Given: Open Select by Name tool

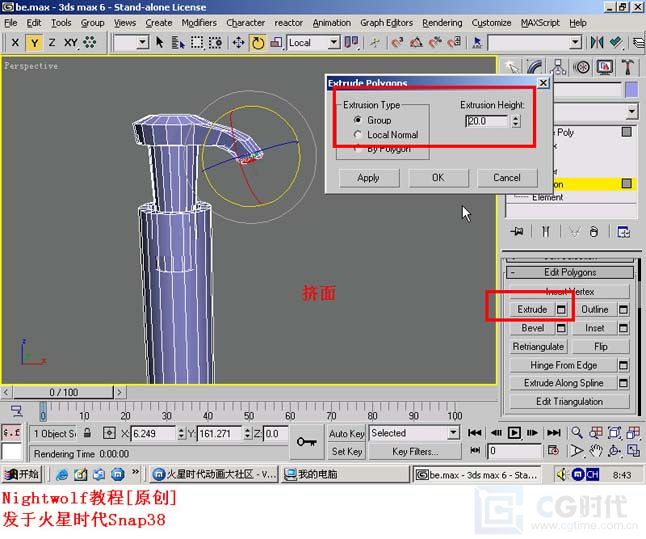Looking at the screenshot, I should tap(178, 42).
